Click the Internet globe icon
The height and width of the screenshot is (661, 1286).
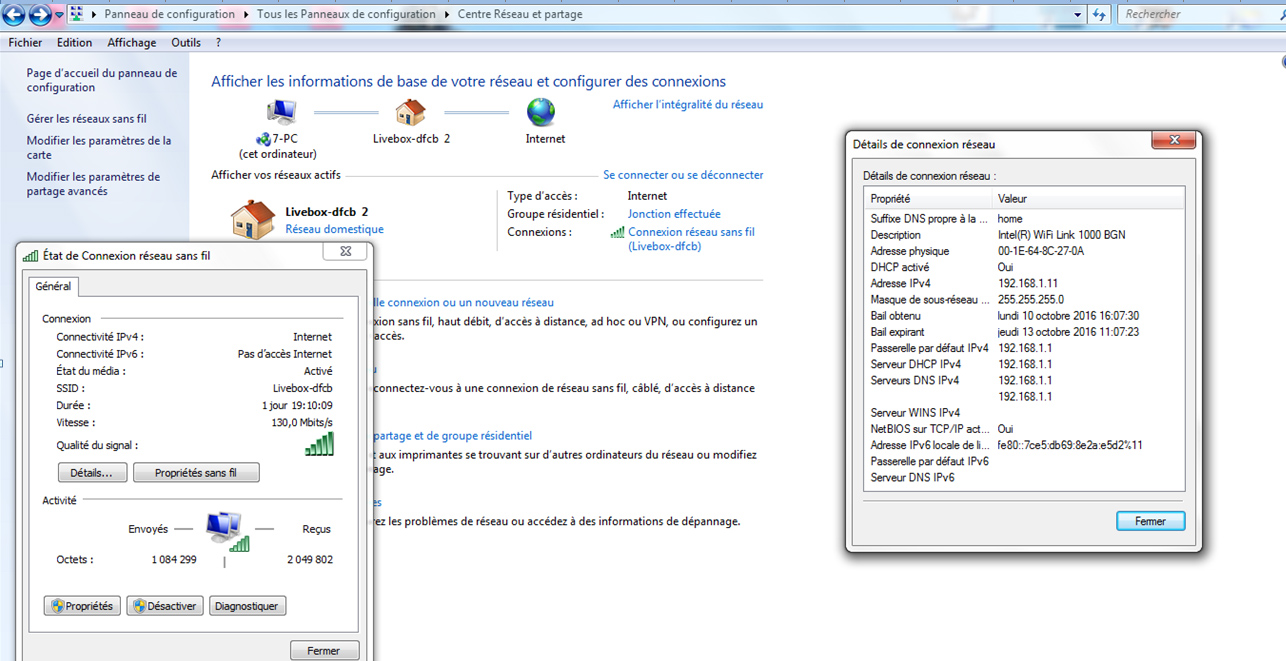click(541, 112)
